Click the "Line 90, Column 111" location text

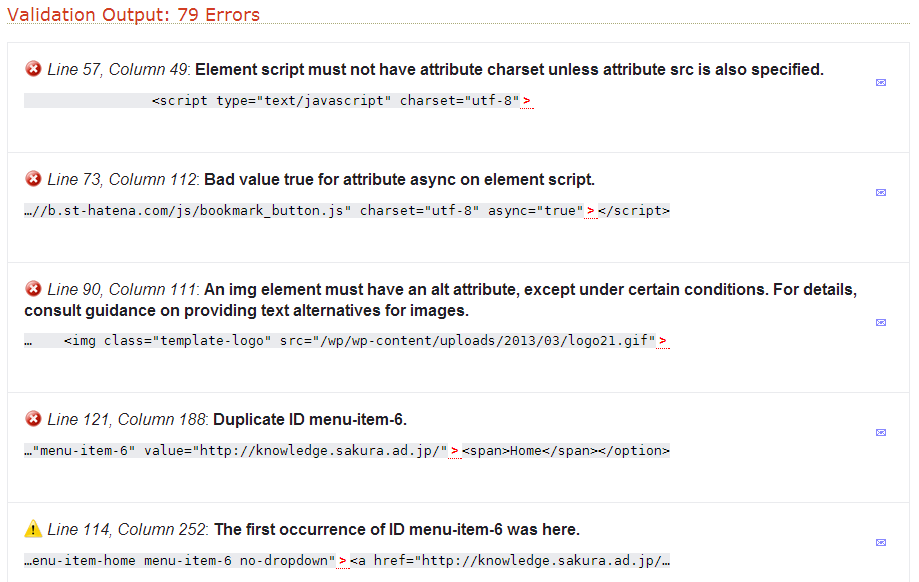pos(123,289)
